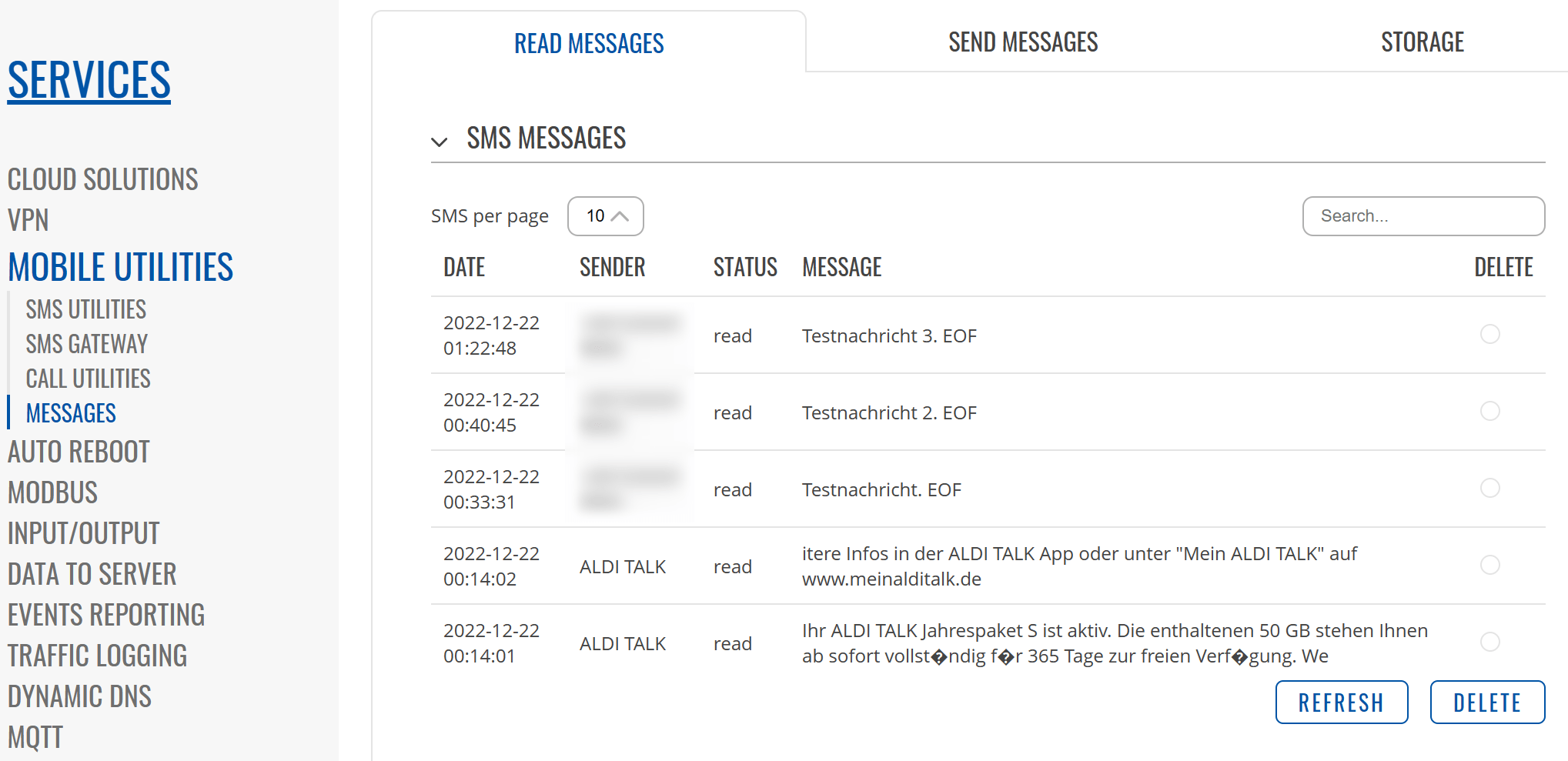Open the VPN menu item
1568x761 pixels.
(x=28, y=220)
